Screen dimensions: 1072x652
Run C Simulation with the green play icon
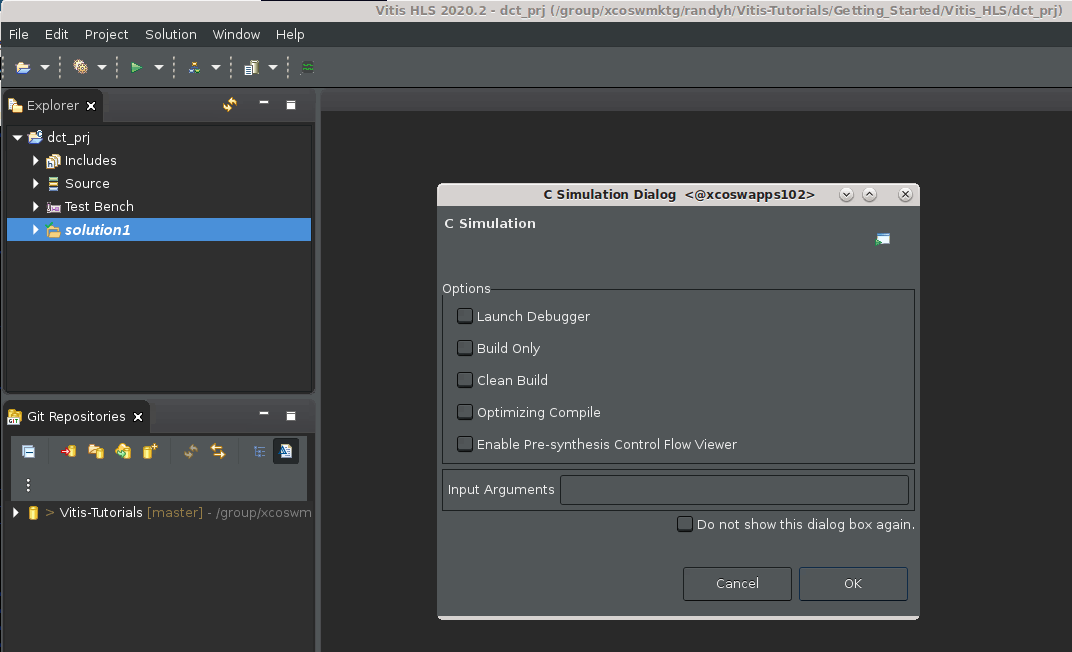(x=136, y=67)
